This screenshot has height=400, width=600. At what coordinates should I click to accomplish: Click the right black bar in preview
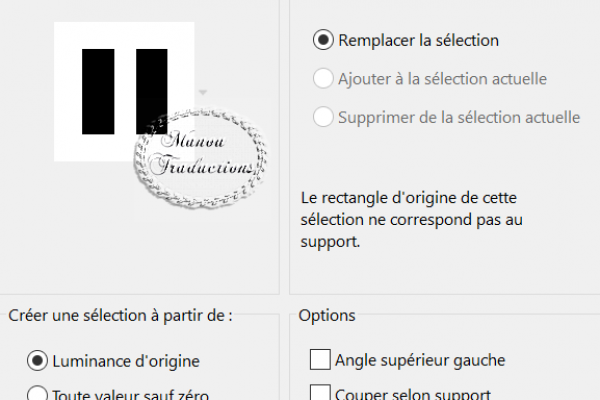click(x=152, y=91)
